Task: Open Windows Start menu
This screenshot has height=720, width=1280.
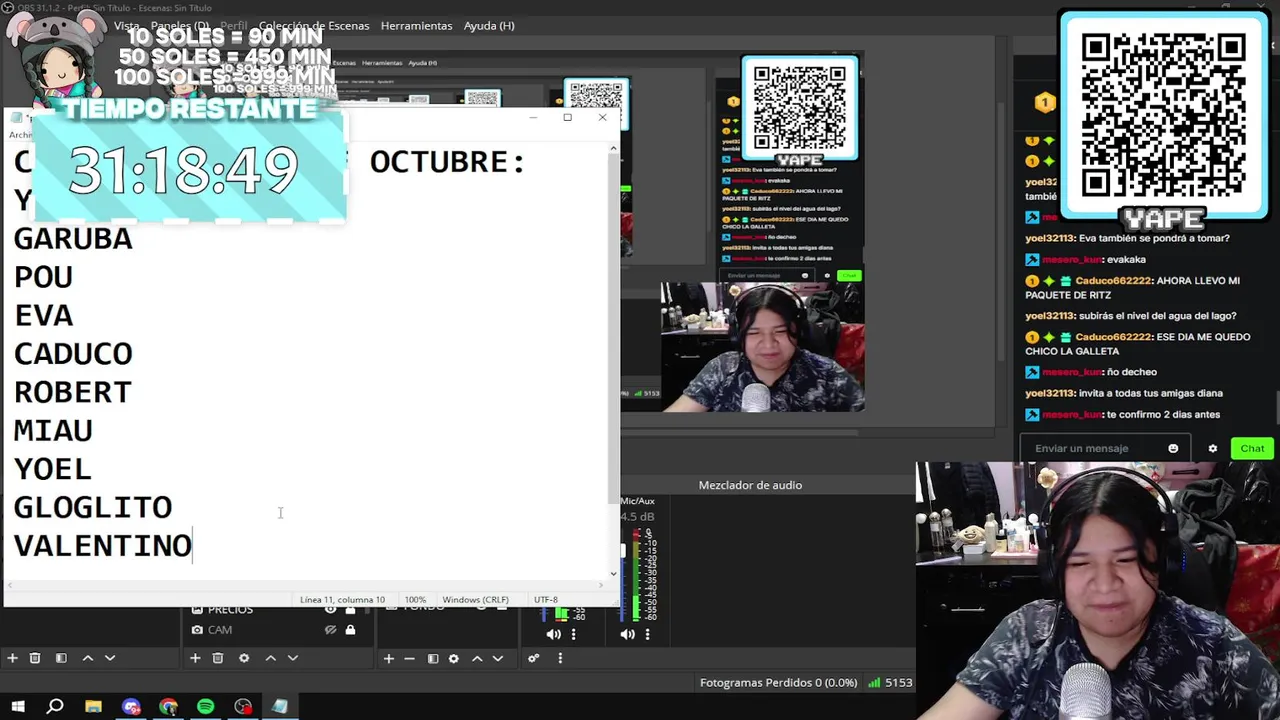Action: 18,707
